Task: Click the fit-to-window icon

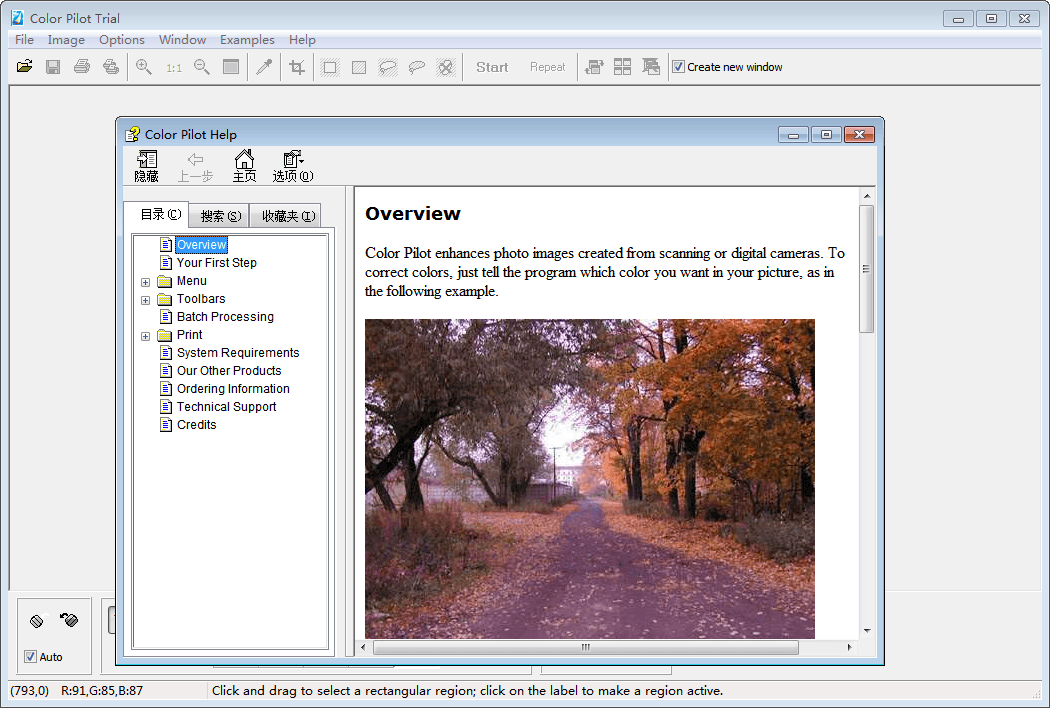Action: pos(231,66)
